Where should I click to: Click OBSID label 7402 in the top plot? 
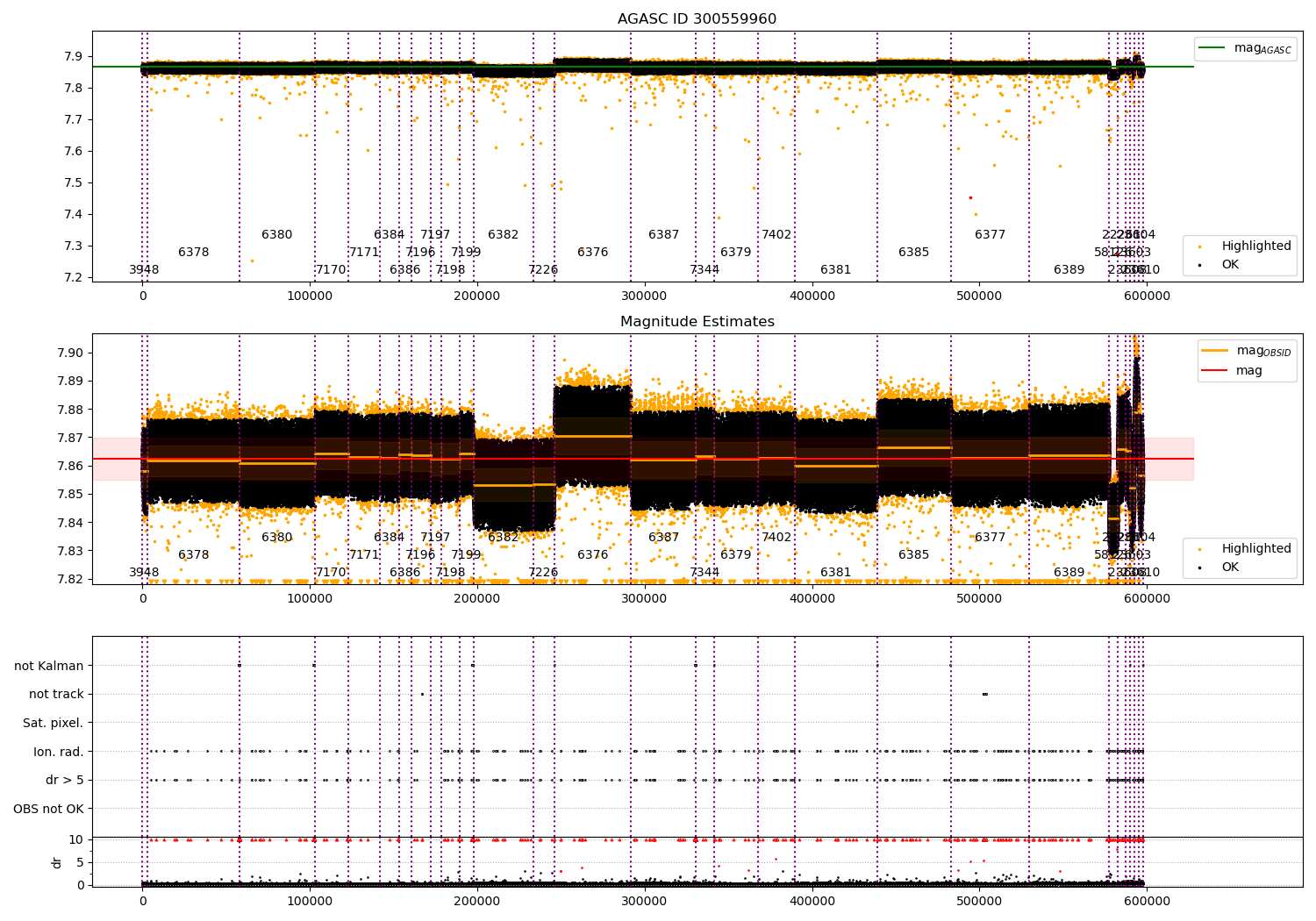tap(776, 234)
